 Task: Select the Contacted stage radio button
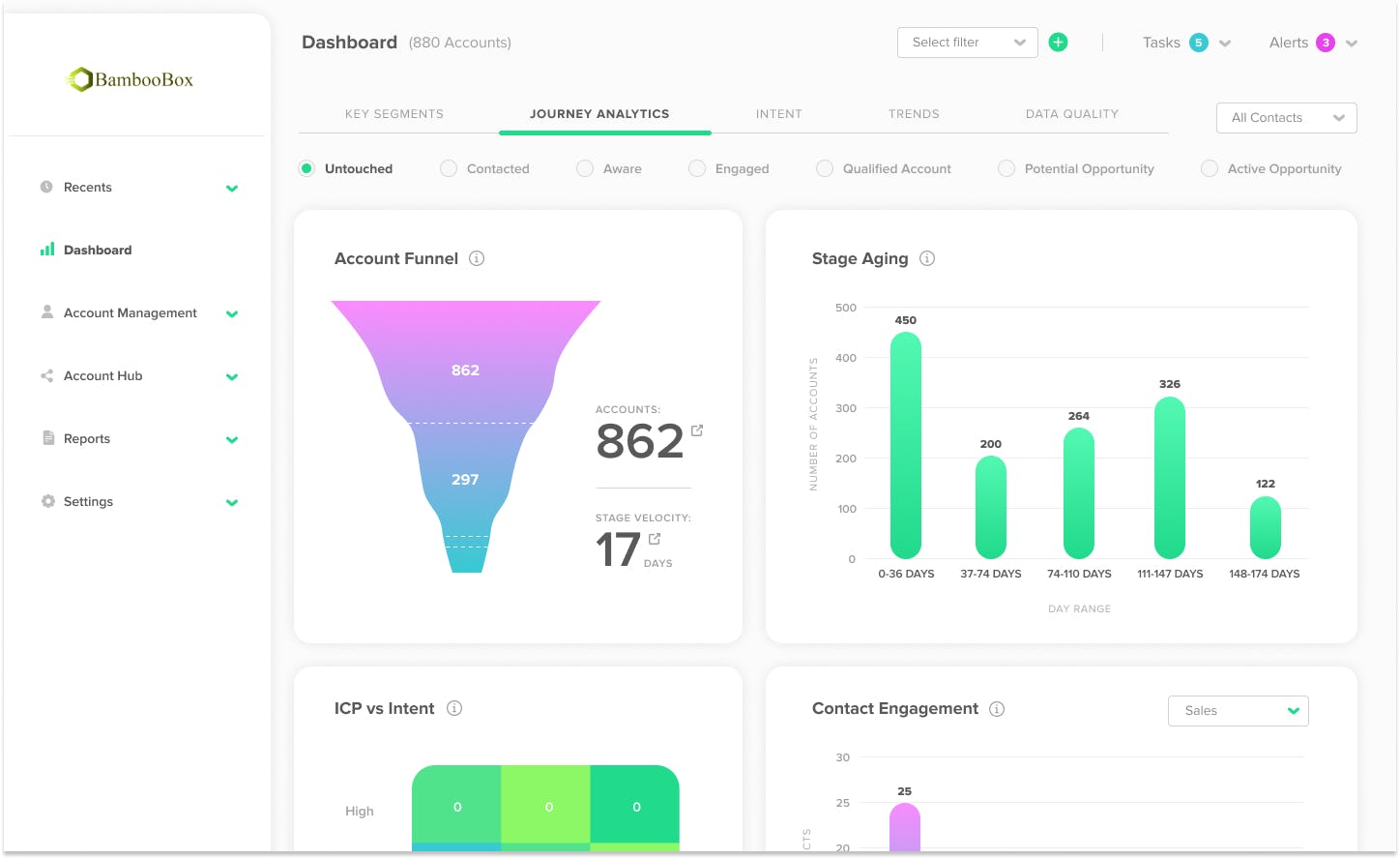tap(449, 168)
